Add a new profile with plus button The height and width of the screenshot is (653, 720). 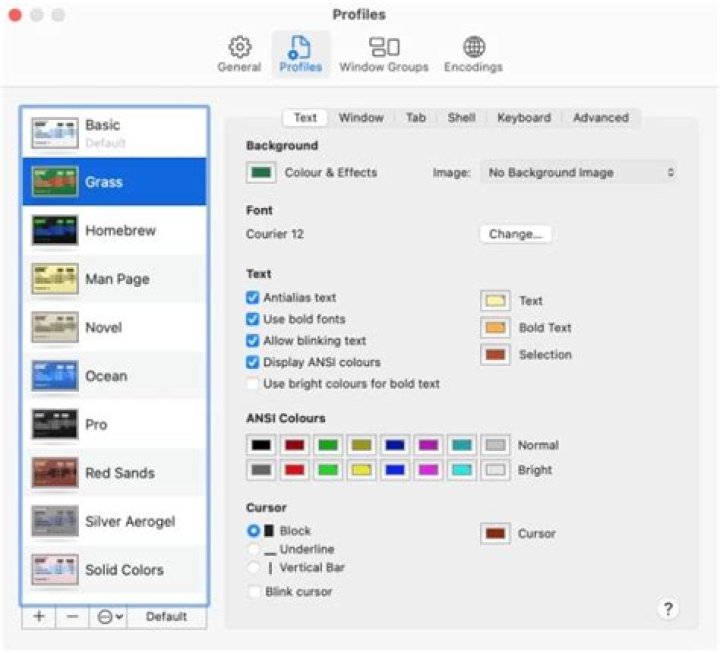coord(39,616)
